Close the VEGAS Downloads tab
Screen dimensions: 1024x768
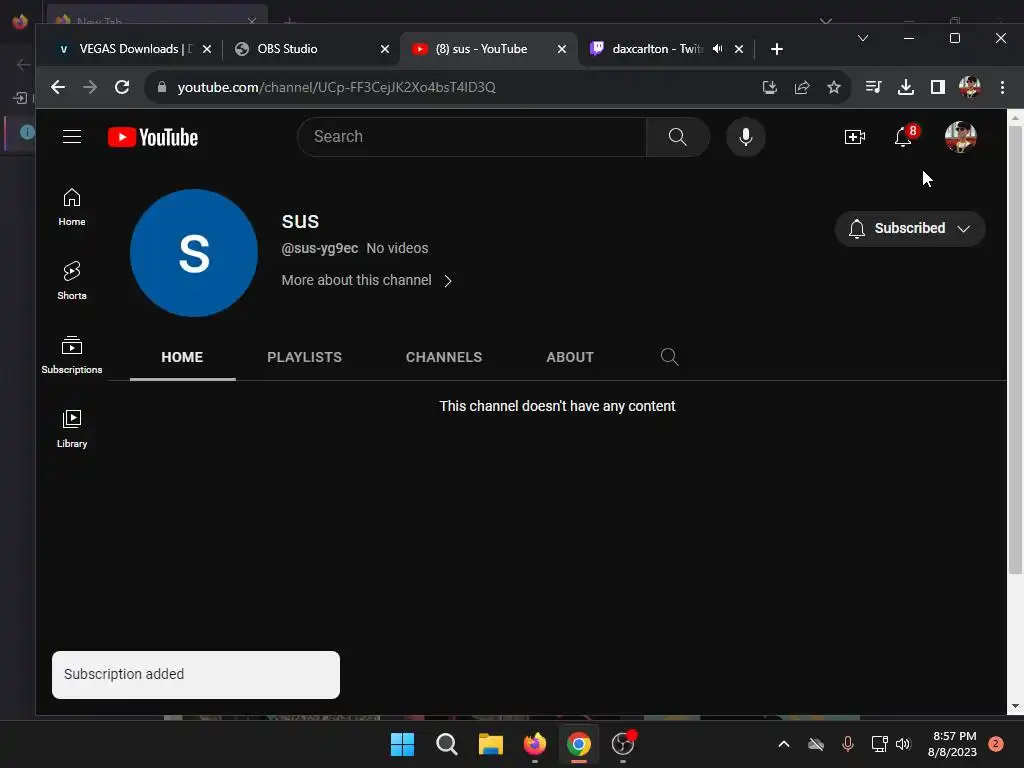pyautogui.click(x=206, y=49)
